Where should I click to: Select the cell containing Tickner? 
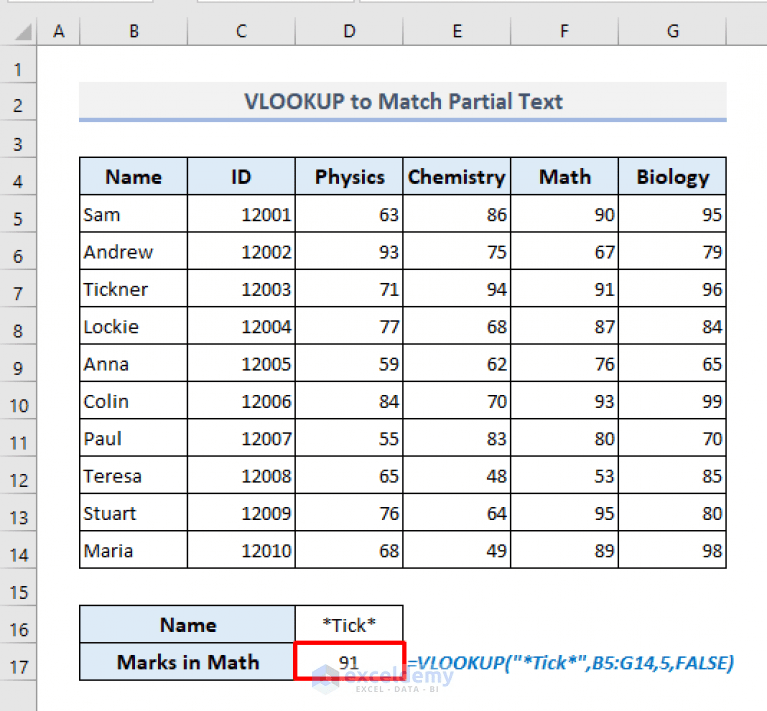(x=134, y=289)
